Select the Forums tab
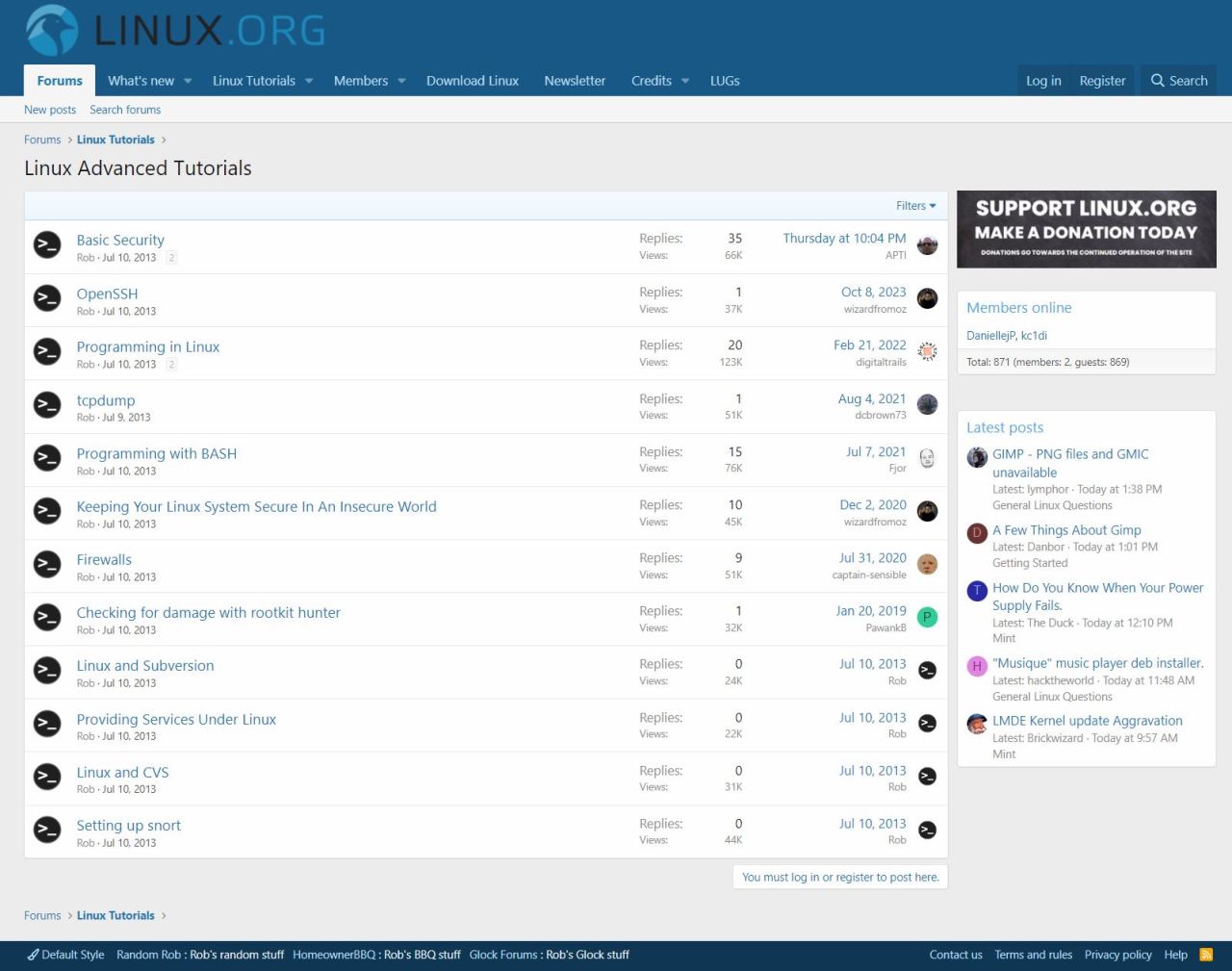1232x971 pixels. pos(60,81)
